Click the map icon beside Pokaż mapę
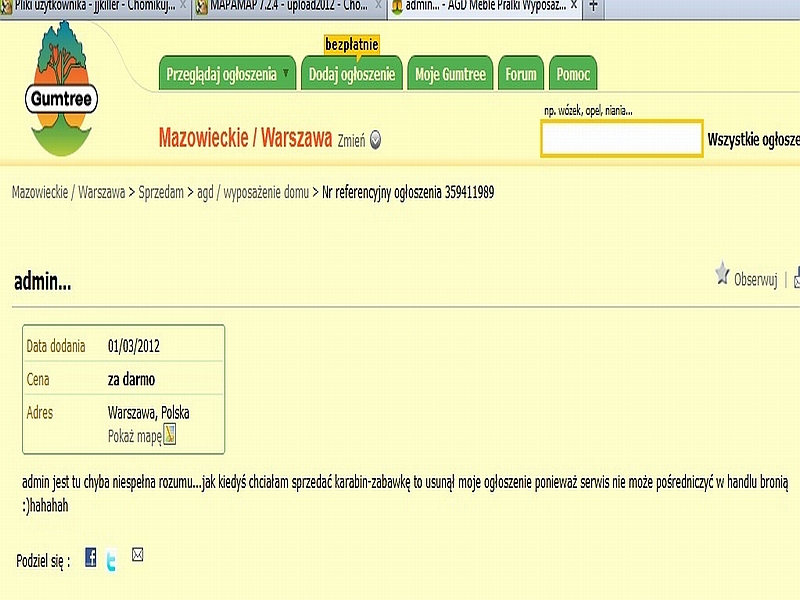Viewport: 800px width, 600px height. (170, 435)
